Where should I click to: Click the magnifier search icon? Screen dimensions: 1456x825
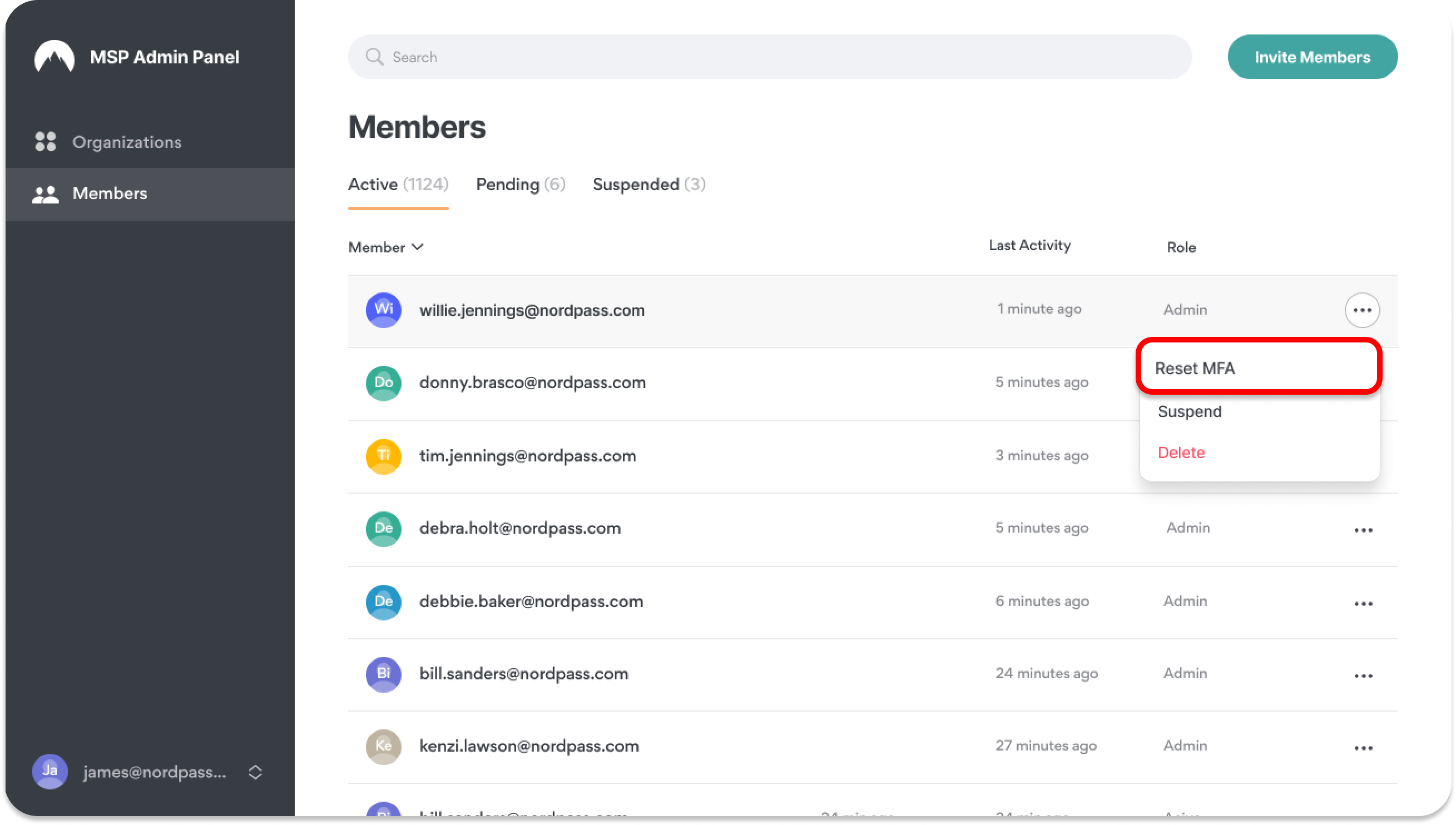(x=374, y=57)
